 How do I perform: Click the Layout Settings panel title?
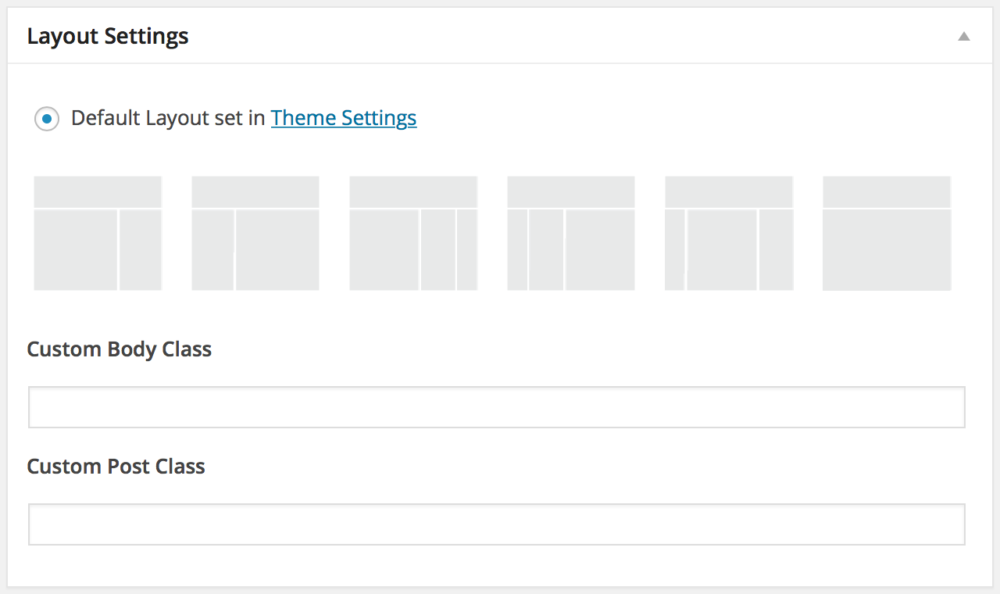point(108,37)
